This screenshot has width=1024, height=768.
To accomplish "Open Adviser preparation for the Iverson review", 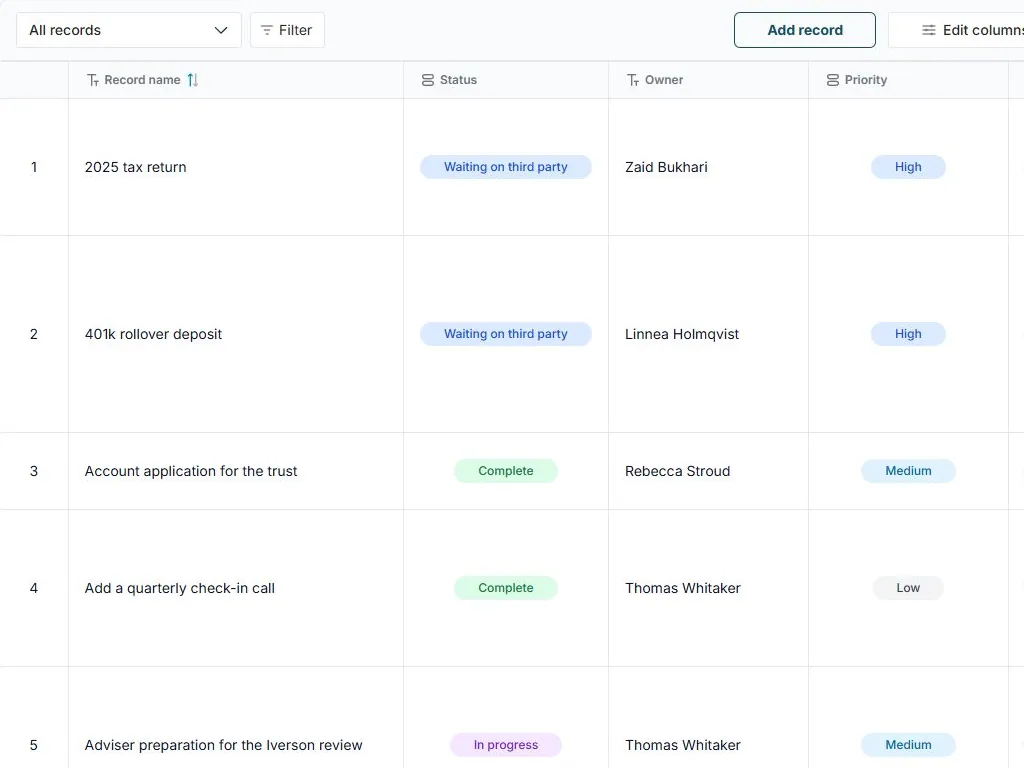I will [223, 745].
